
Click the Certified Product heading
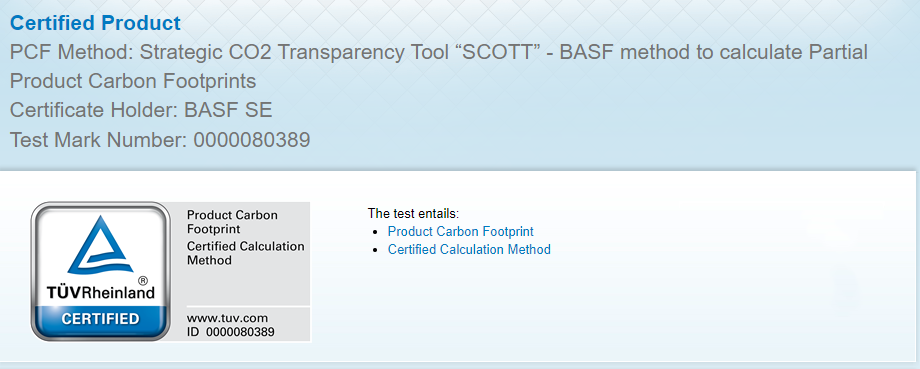96,23
